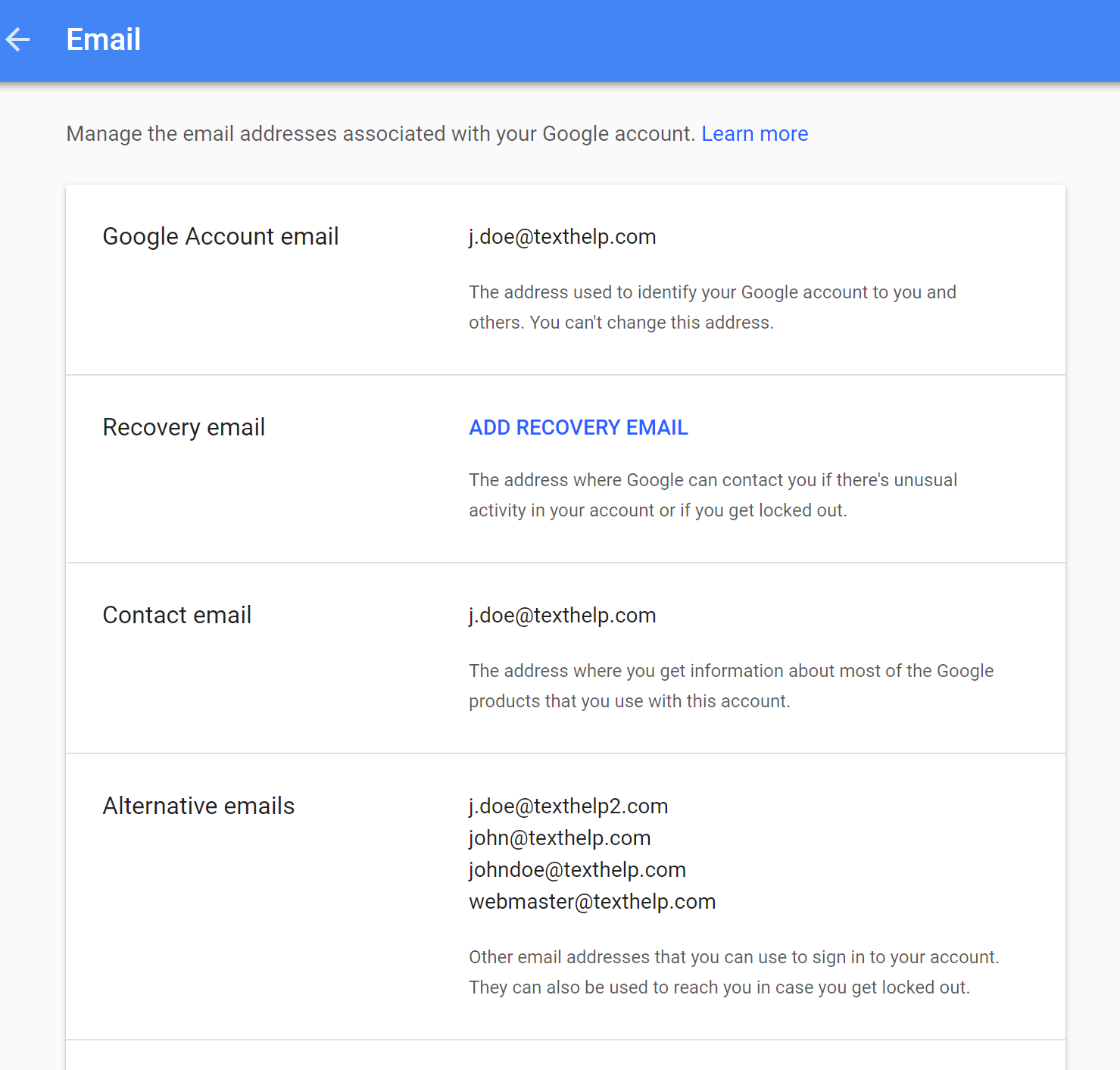Click the back arrow icon
Screen dimensions: 1120x1070
pyautogui.click(x=17, y=39)
